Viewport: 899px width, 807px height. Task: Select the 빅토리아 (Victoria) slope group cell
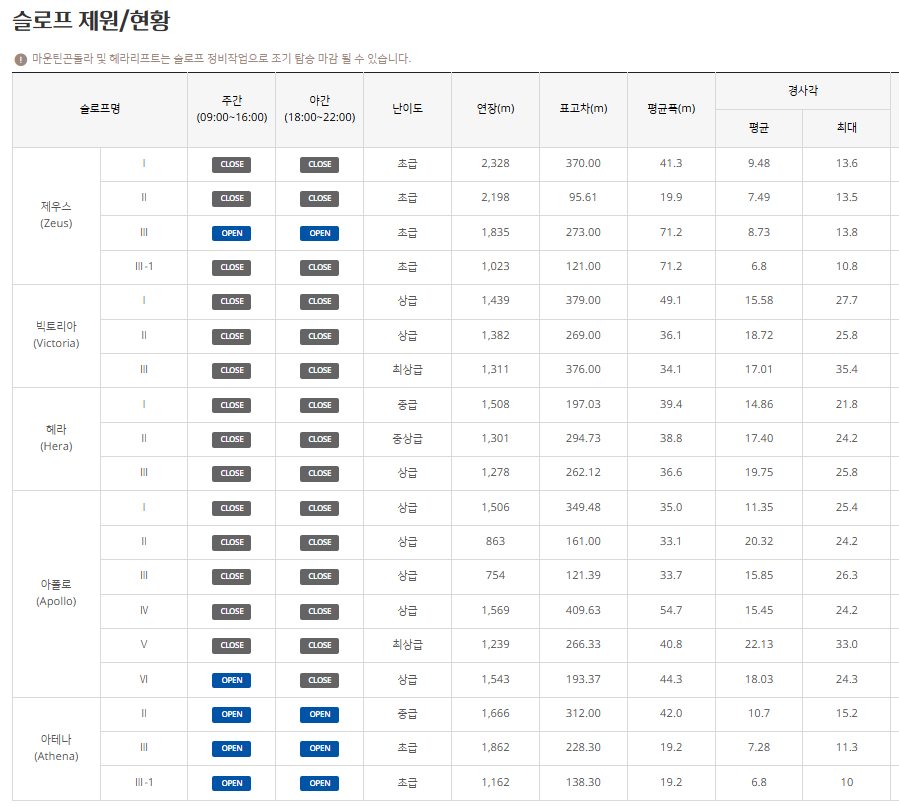[56, 336]
